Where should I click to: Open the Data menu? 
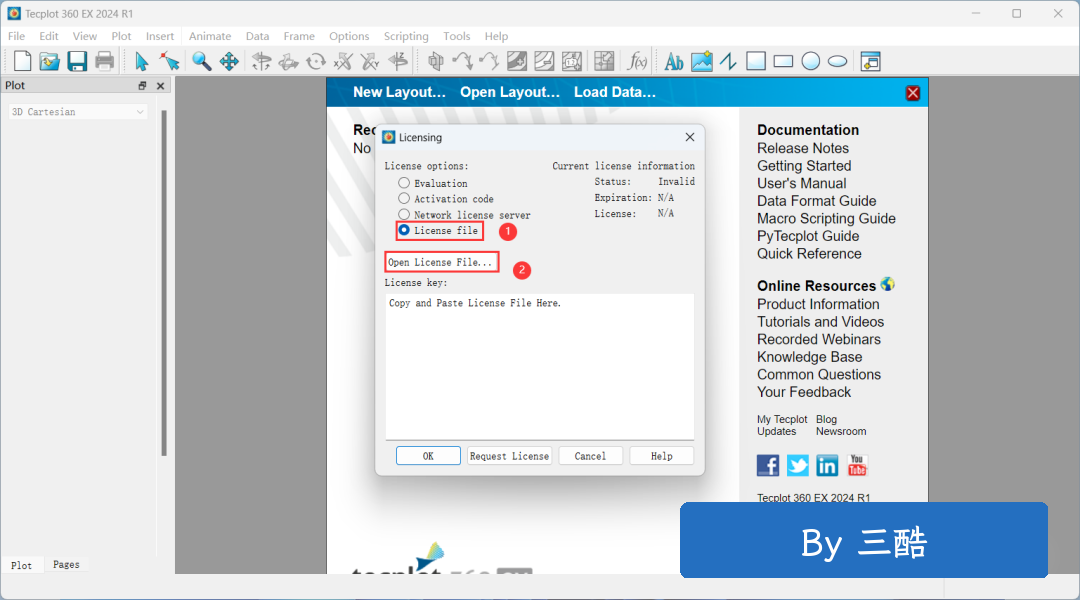click(258, 36)
